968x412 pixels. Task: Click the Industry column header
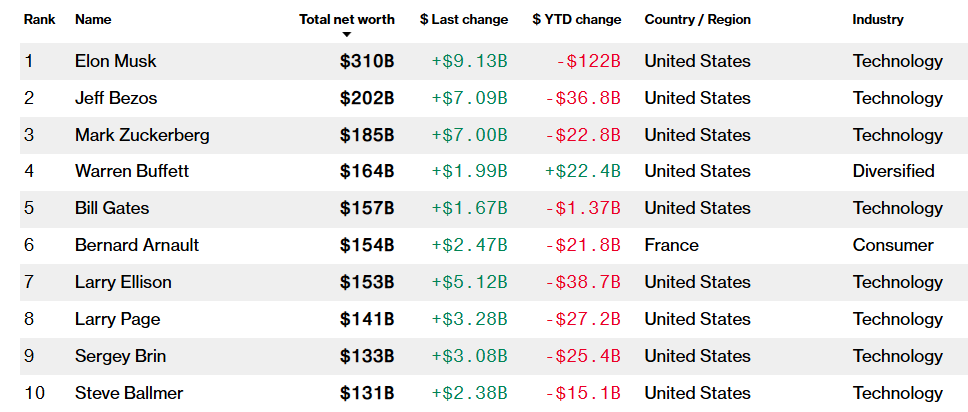point(877,19)
